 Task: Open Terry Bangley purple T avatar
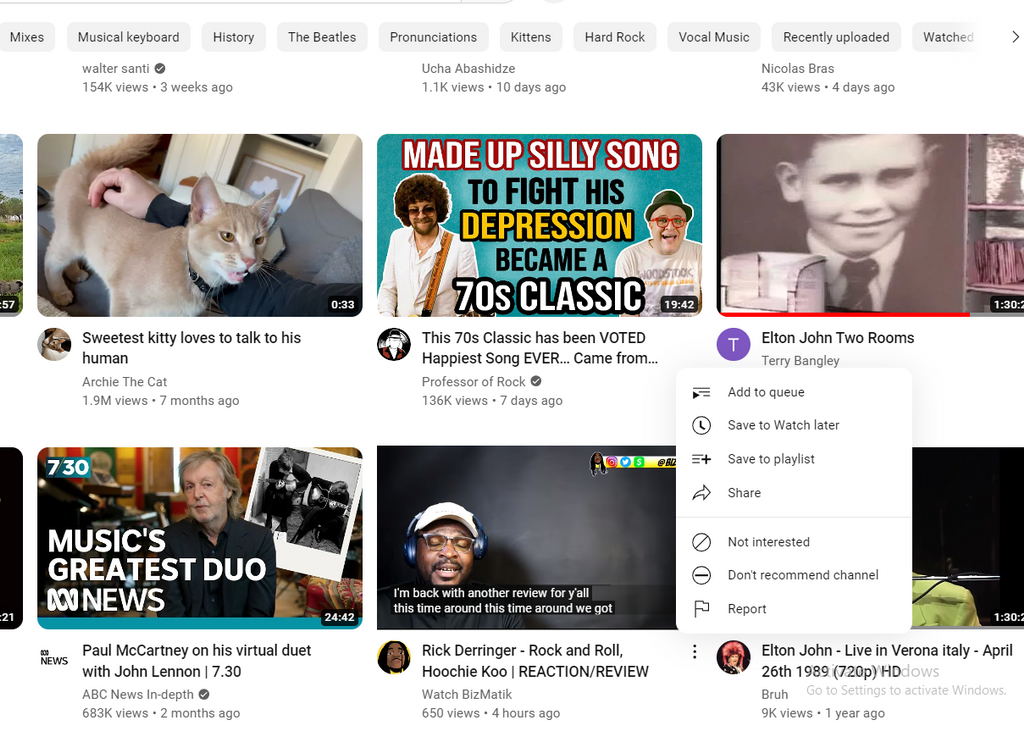click(x=733, y=344)
